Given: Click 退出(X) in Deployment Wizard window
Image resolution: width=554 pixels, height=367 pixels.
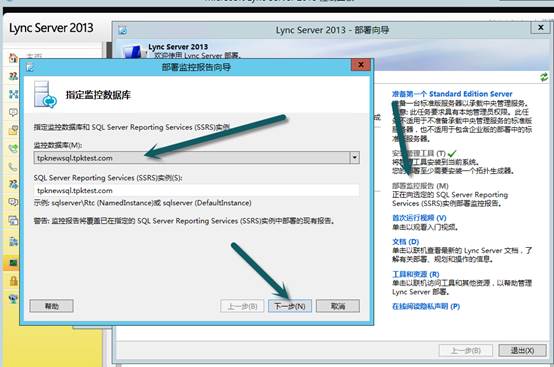Looking at the screenshot, I should coord(522,350).
